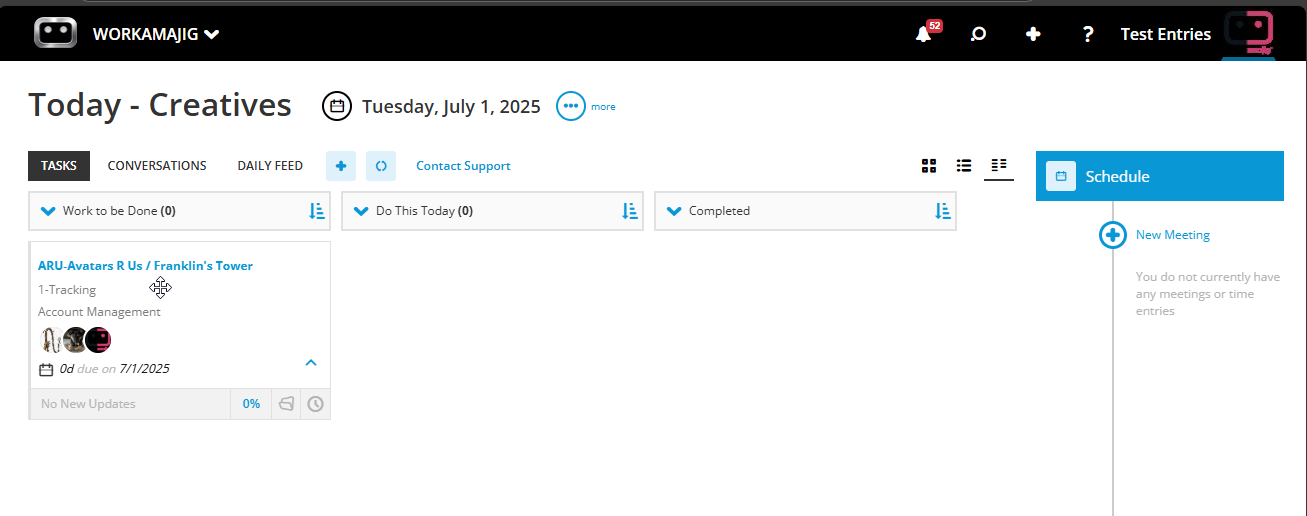Viewport: 1307px width, 516px height.
Task: Click New Meeting in Schedule panel
Action: click(1173, 235)
